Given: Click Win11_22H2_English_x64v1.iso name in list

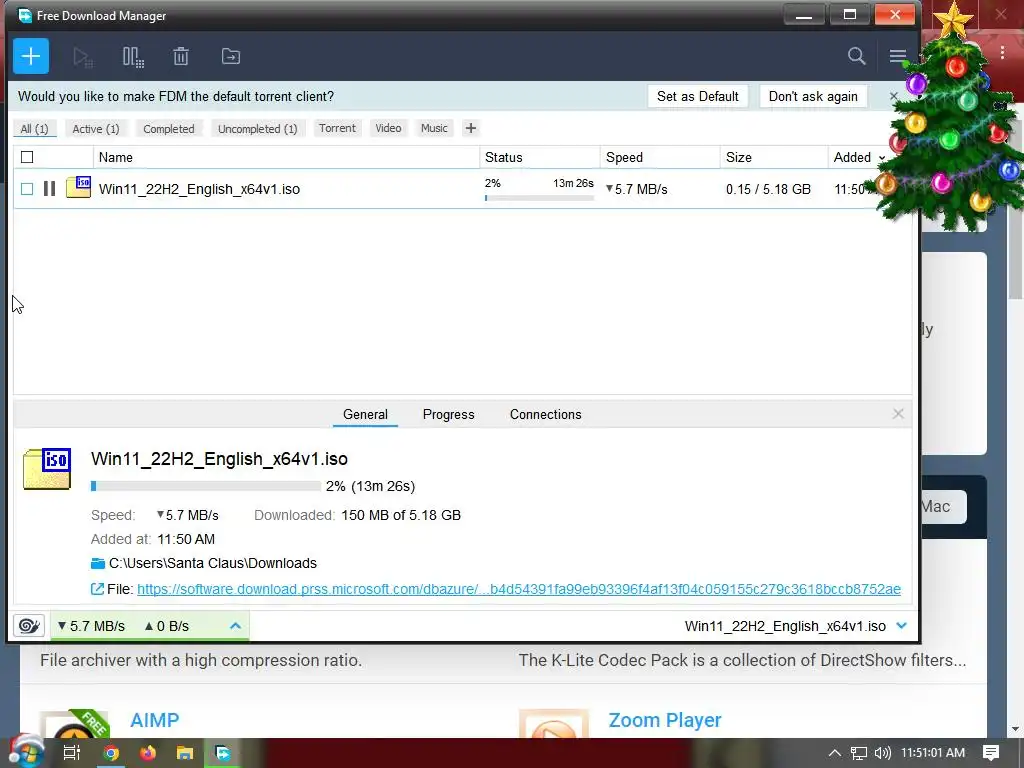Looking at the screenshot, I should tap(199, 189).
